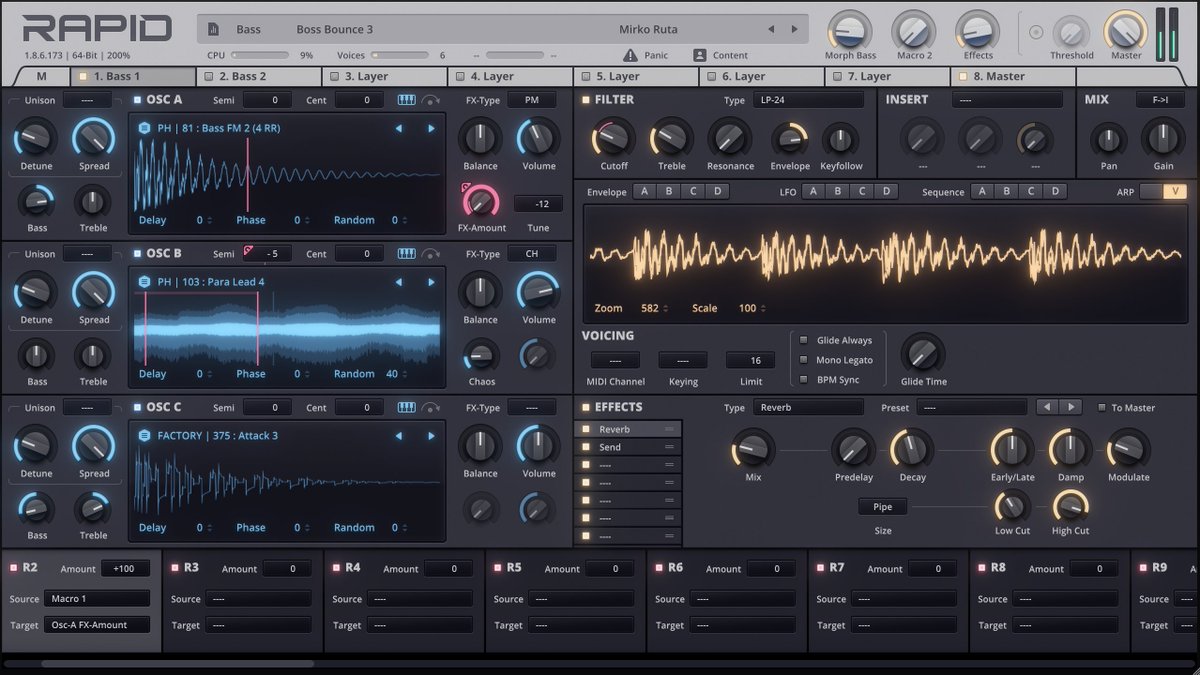The width and height of the screenshot is (1200, 675).
Task: Switch to the 5. Layer tab
Action: point(636,76)
